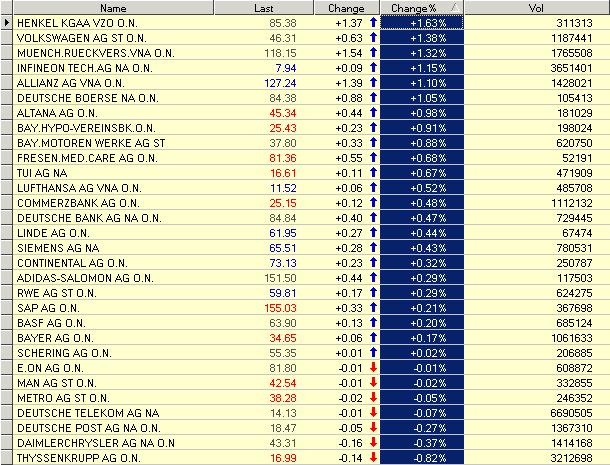Click the down arrow in METRO row
This screenshot has width=610, height=465.
point(373,397)
